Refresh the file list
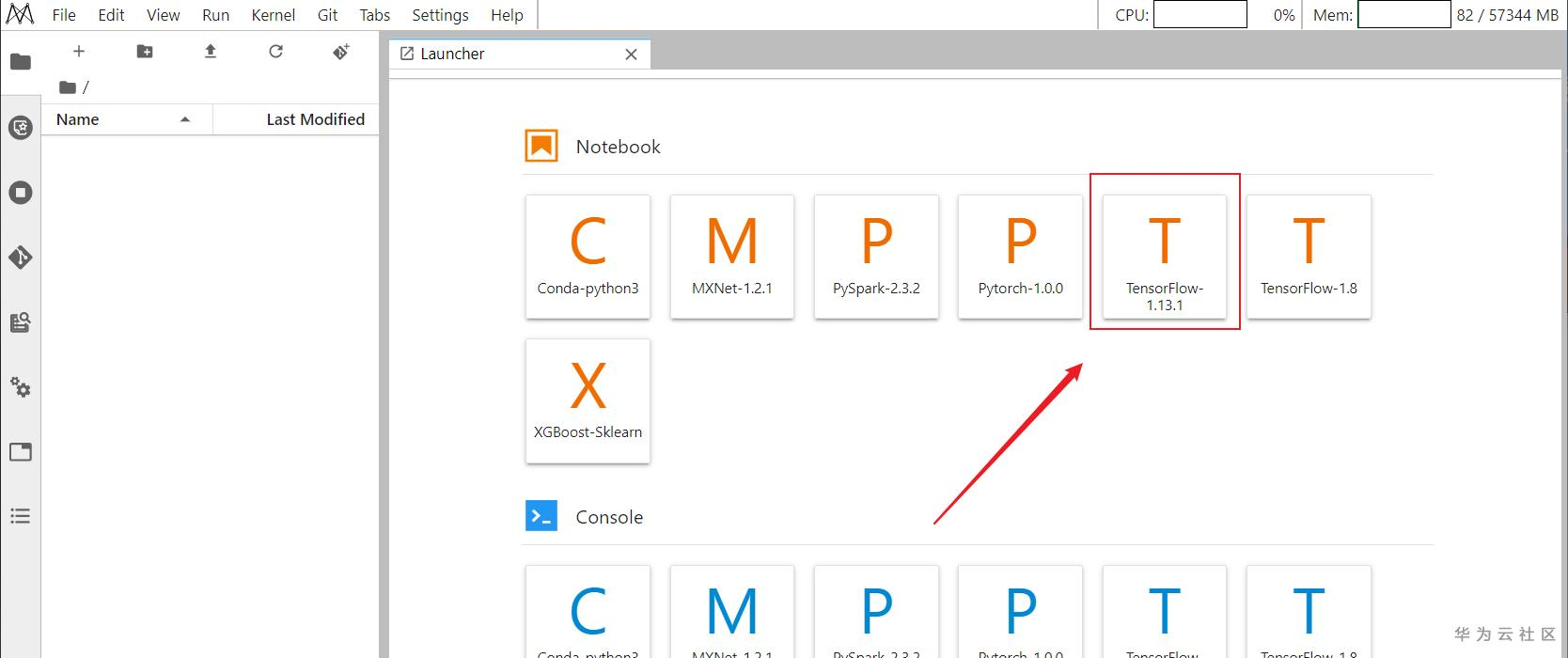The image size is (1568, 658). pos(275,52)
